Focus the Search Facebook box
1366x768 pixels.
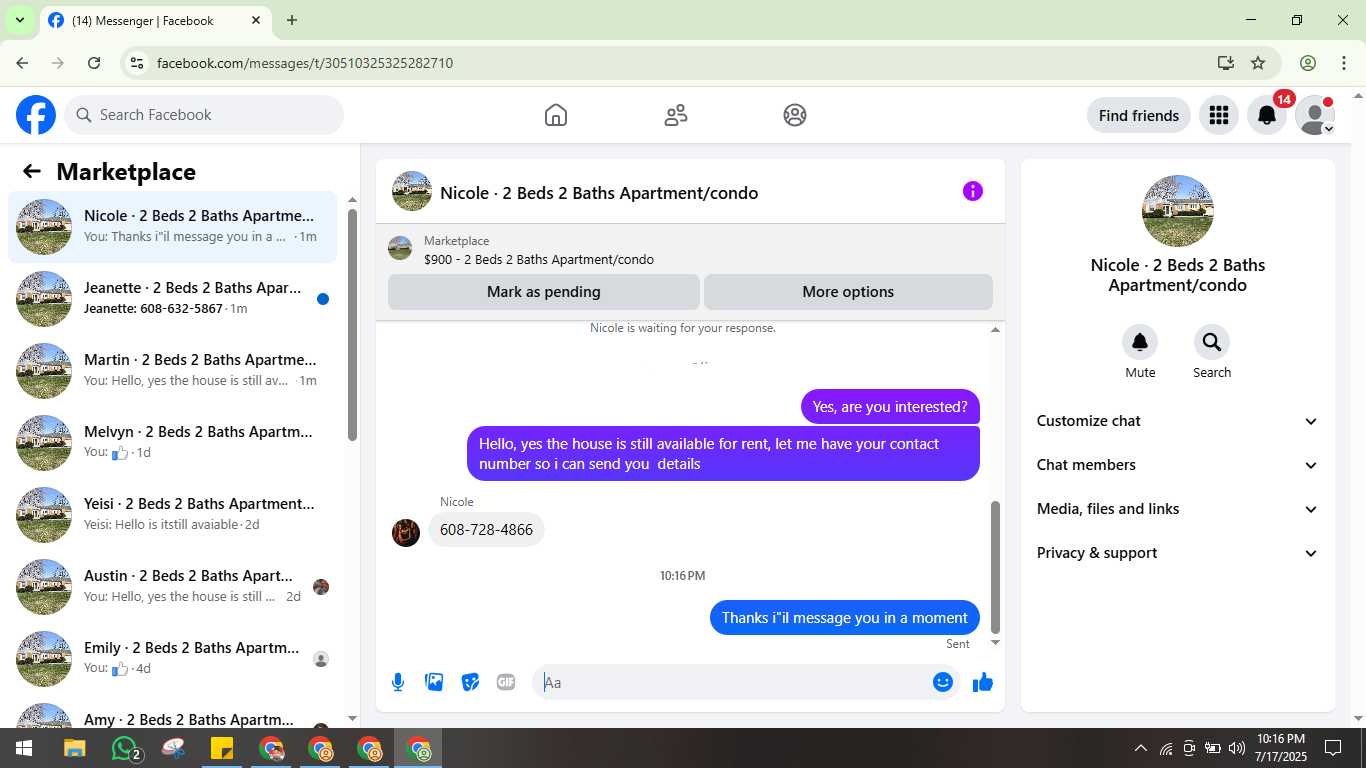pos(204,115)
